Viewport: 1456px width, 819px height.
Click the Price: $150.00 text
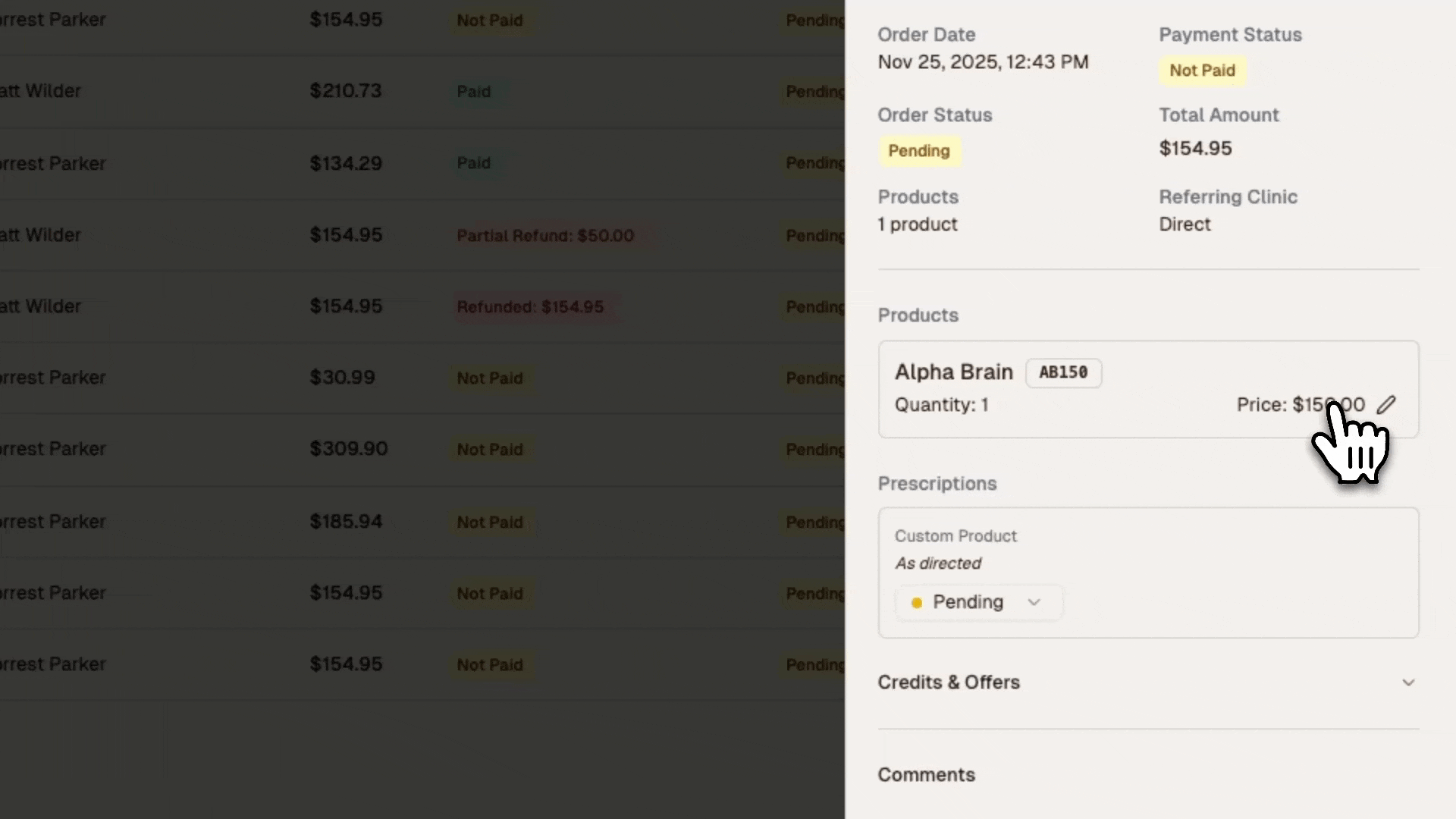1300,405
